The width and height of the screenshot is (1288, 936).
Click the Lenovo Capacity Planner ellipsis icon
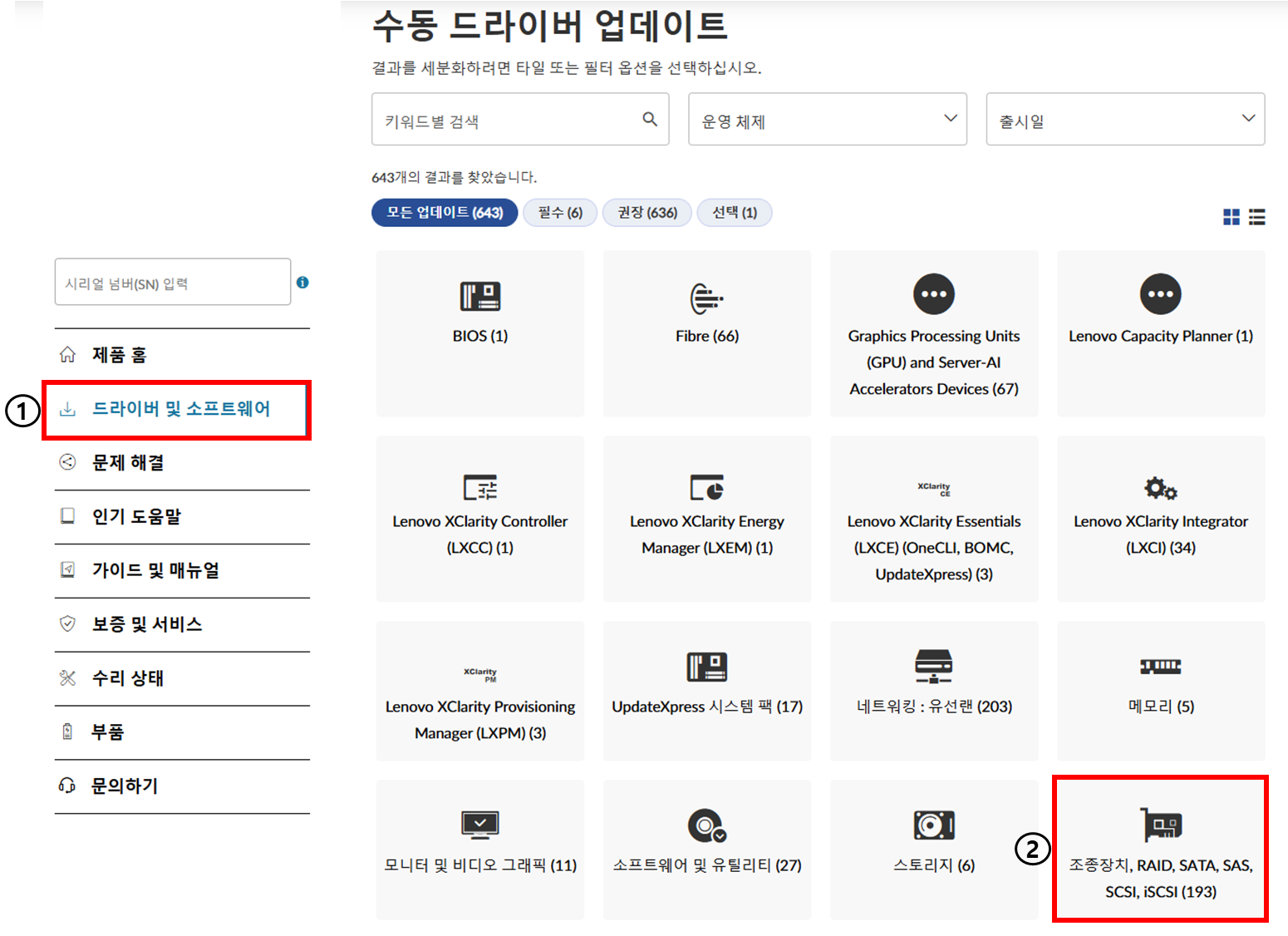coord(1161,294)
